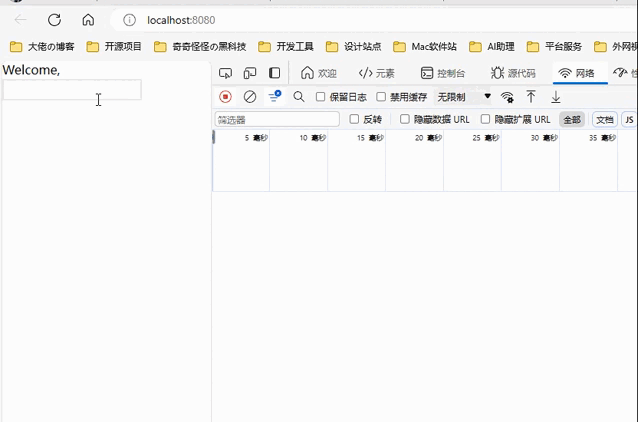Clear the network log

[x=250, y=97]
